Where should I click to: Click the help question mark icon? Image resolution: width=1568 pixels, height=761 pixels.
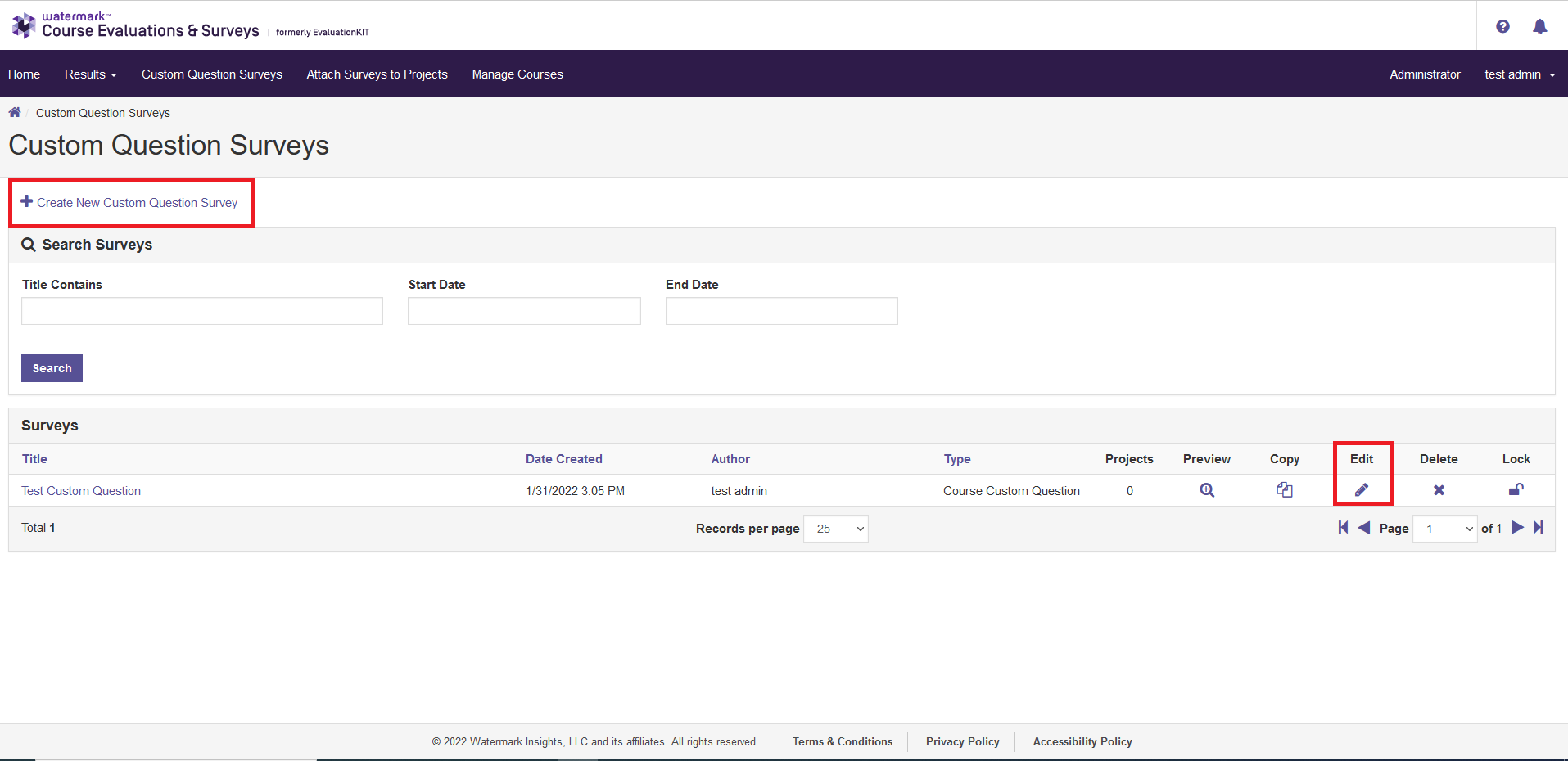1502,26
